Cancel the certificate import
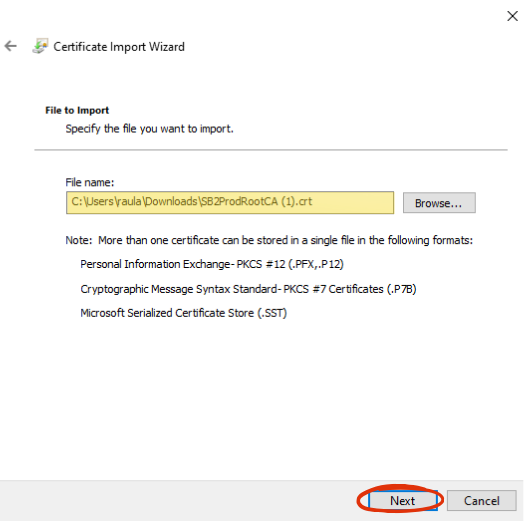The width and height of the screenshot is (524, 521). point(482,500)
